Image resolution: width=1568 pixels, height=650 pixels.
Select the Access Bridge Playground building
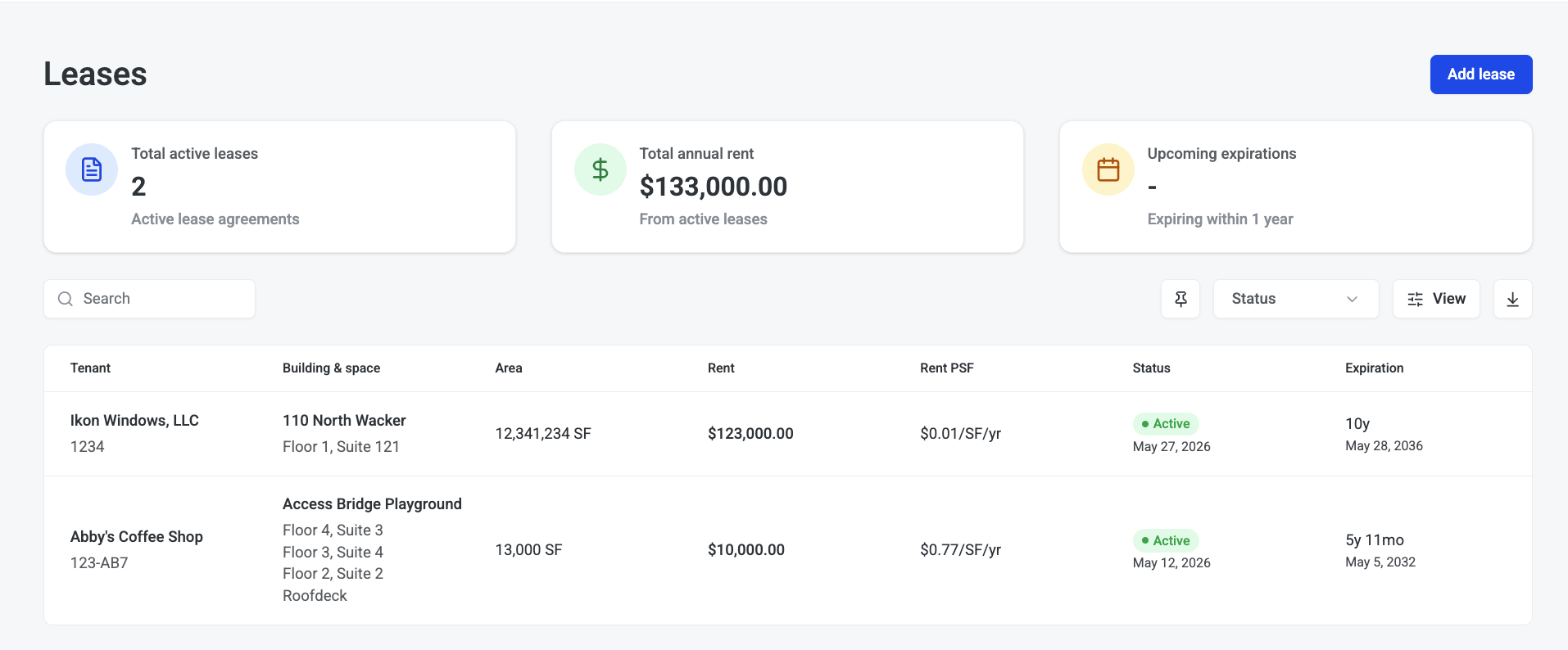(372, 504)
